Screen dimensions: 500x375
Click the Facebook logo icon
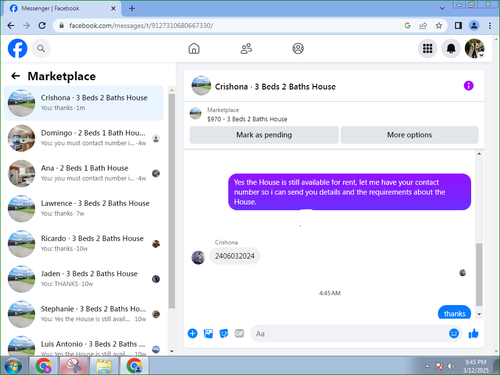click(x=17, y=48)
